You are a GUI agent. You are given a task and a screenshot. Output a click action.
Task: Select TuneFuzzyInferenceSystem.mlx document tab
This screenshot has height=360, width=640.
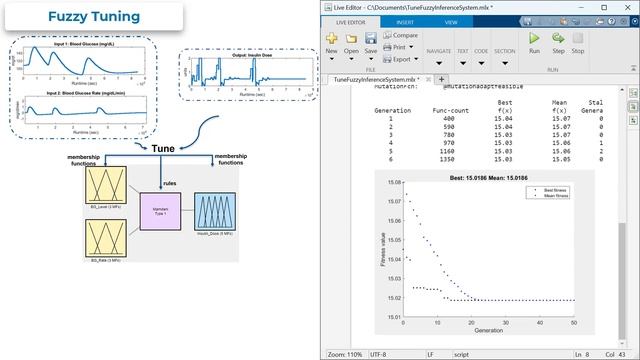pyautogui.click(x=376, y=79)
